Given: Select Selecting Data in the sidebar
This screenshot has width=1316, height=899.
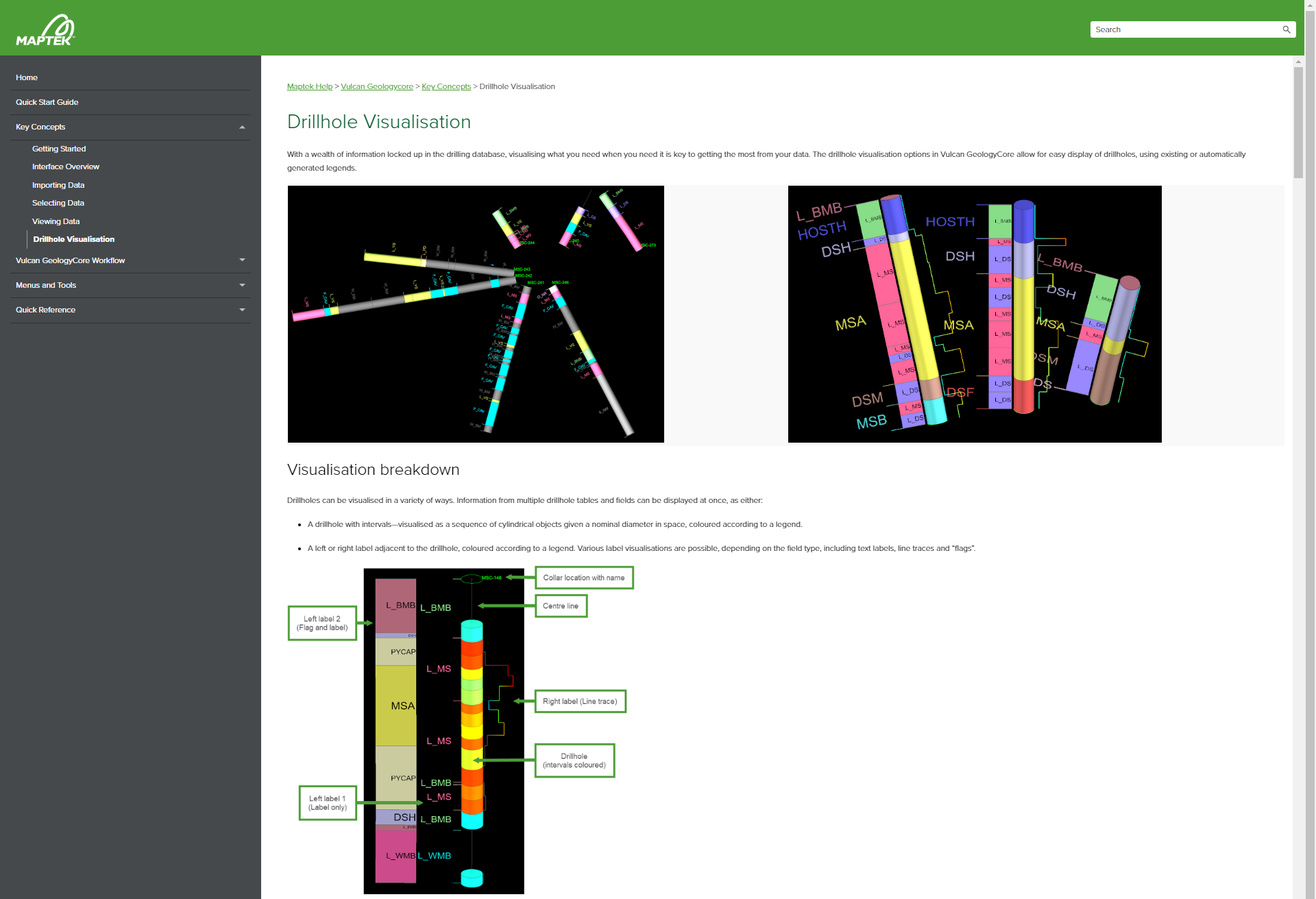Looking at the screenshot, I should (58, 202).
